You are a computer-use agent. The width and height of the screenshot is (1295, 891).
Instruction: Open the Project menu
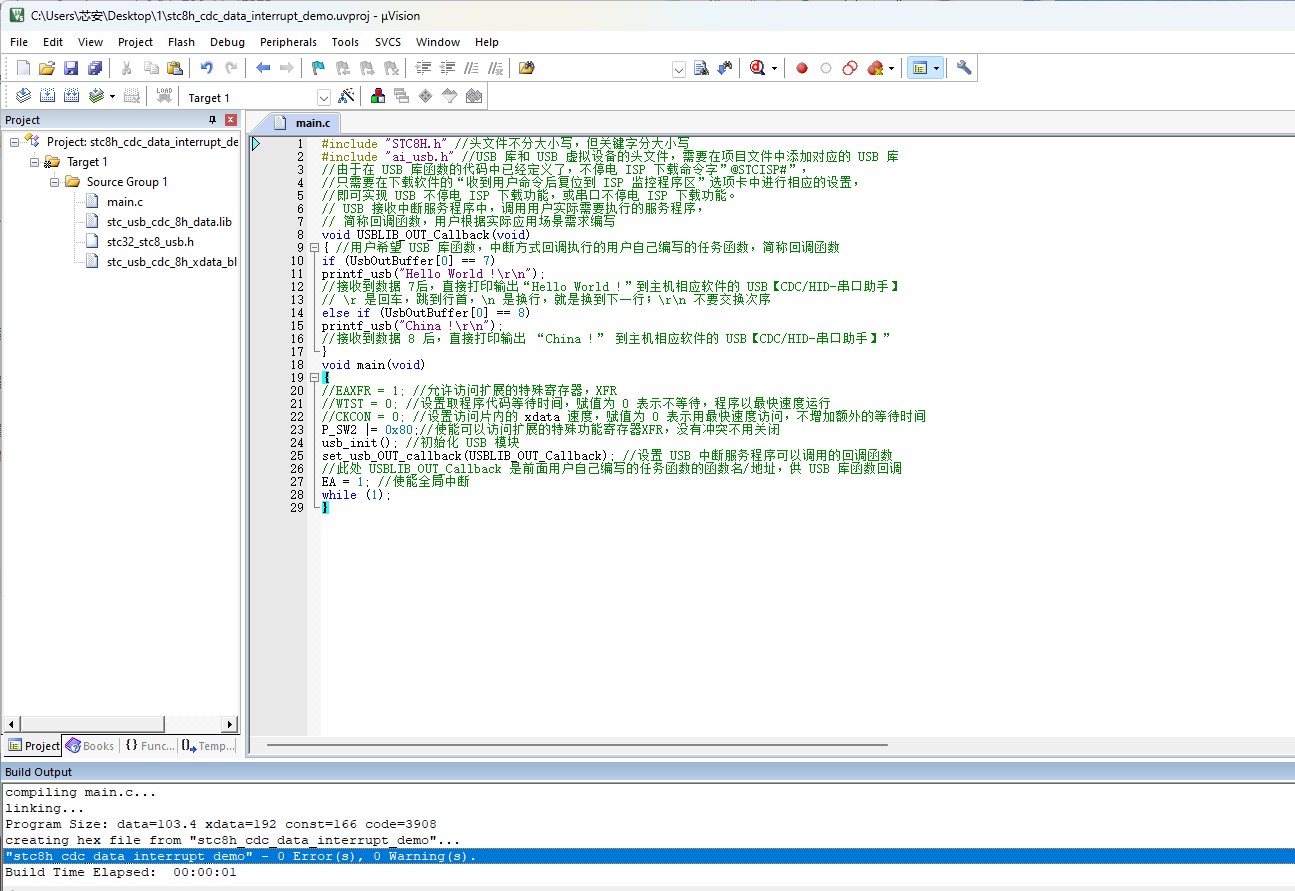coord(135,42)
